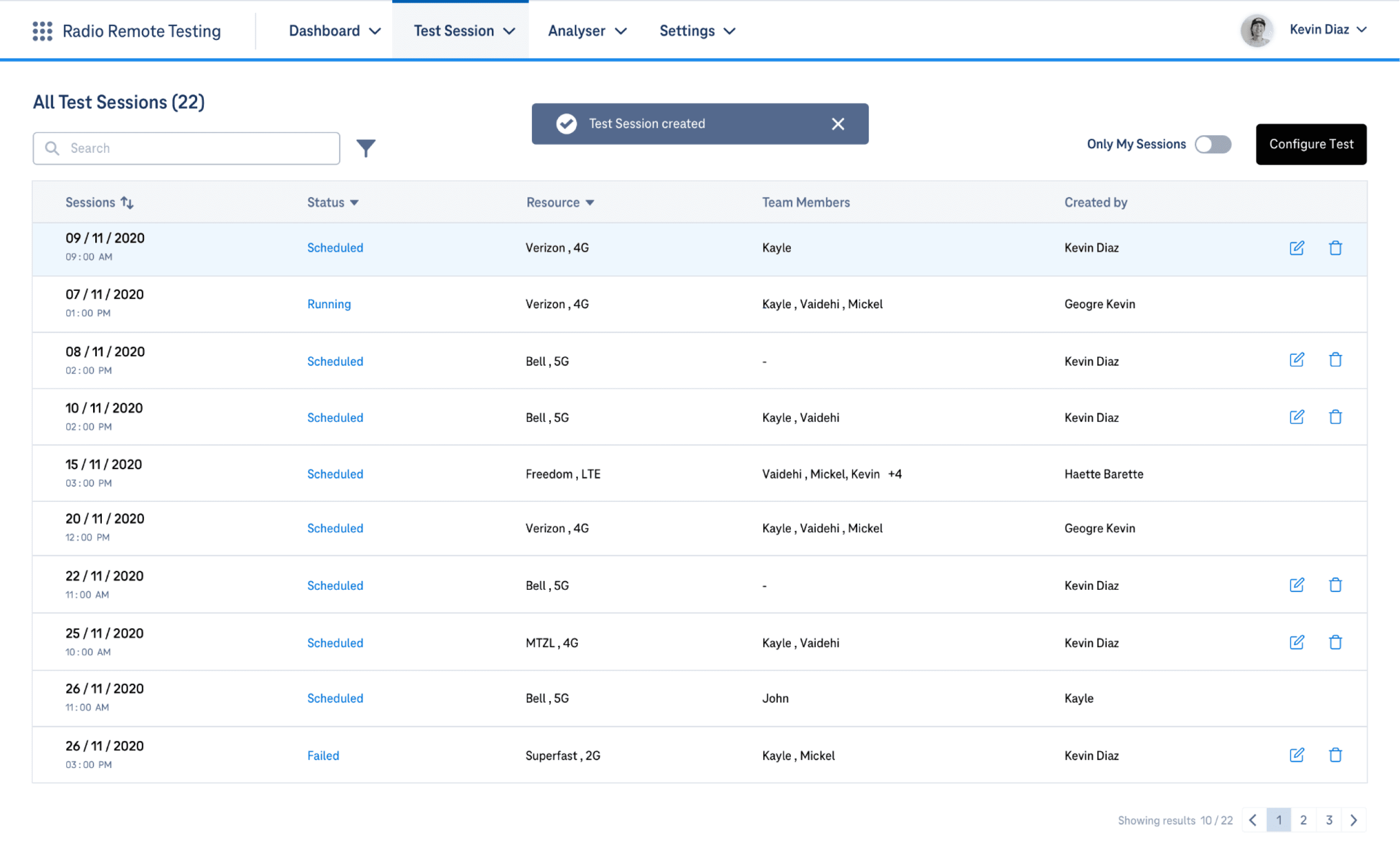Delete the 08/11/2020 Bell session
Image resolution: width=1400 pixels, height=850 pixels.
1335,360
